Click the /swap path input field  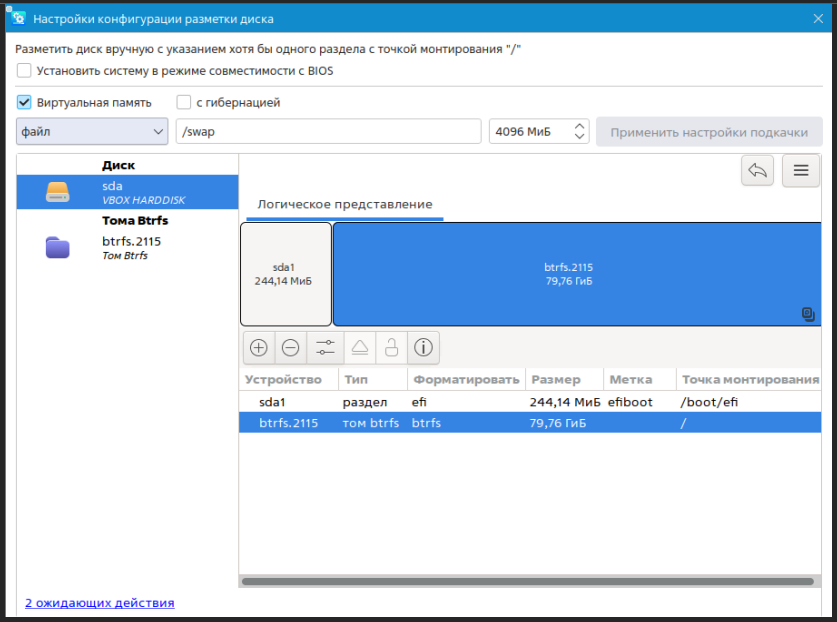328,132
